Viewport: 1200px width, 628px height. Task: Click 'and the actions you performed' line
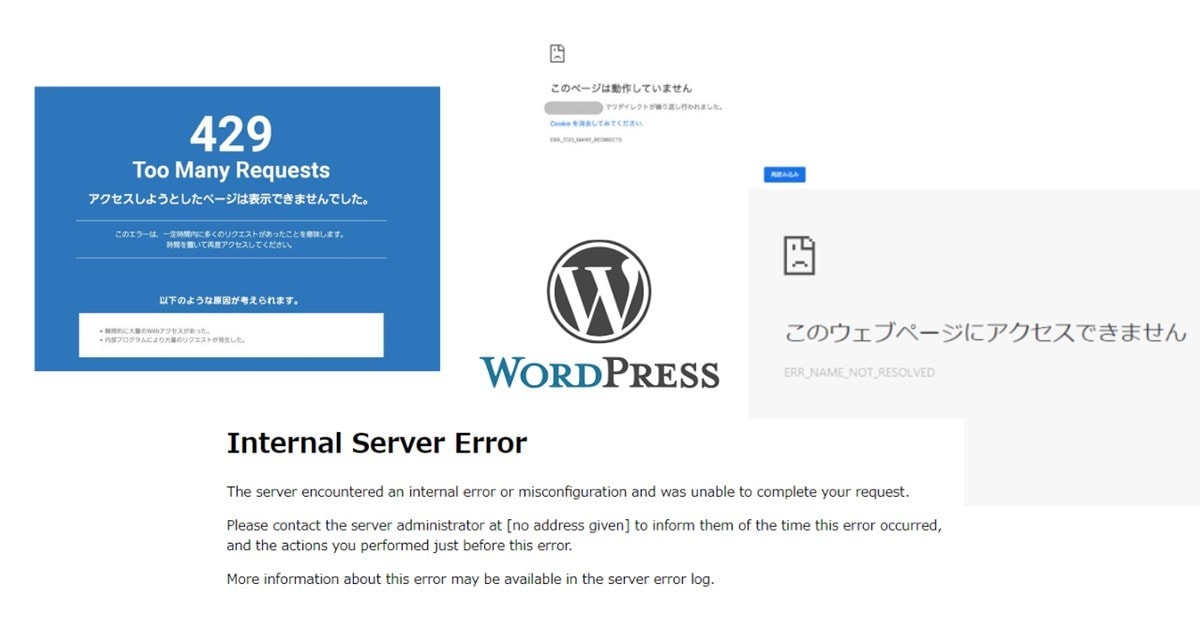pyautogui.click(x=399, y=545)
